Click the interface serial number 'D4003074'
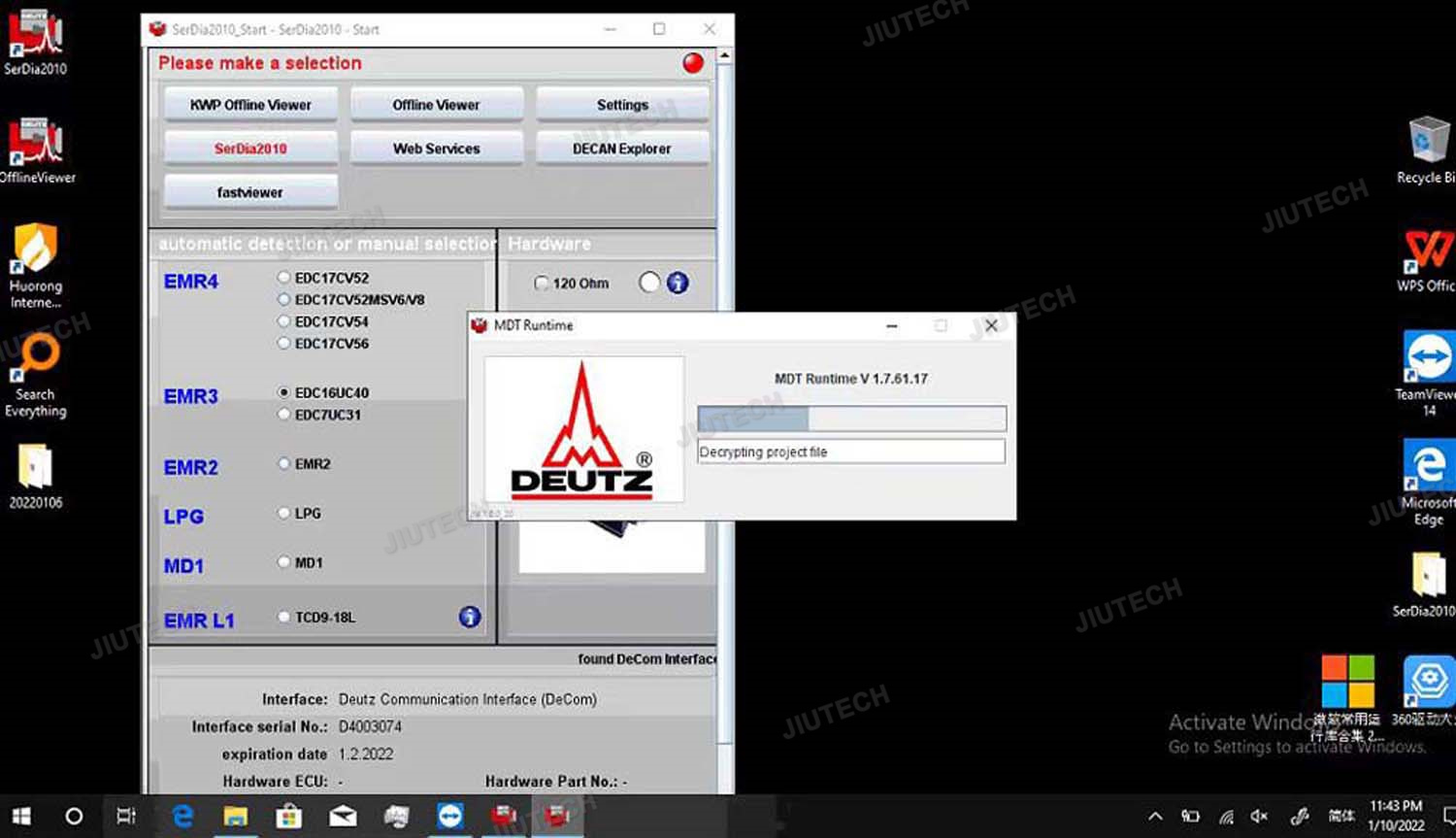 [370, 726]
